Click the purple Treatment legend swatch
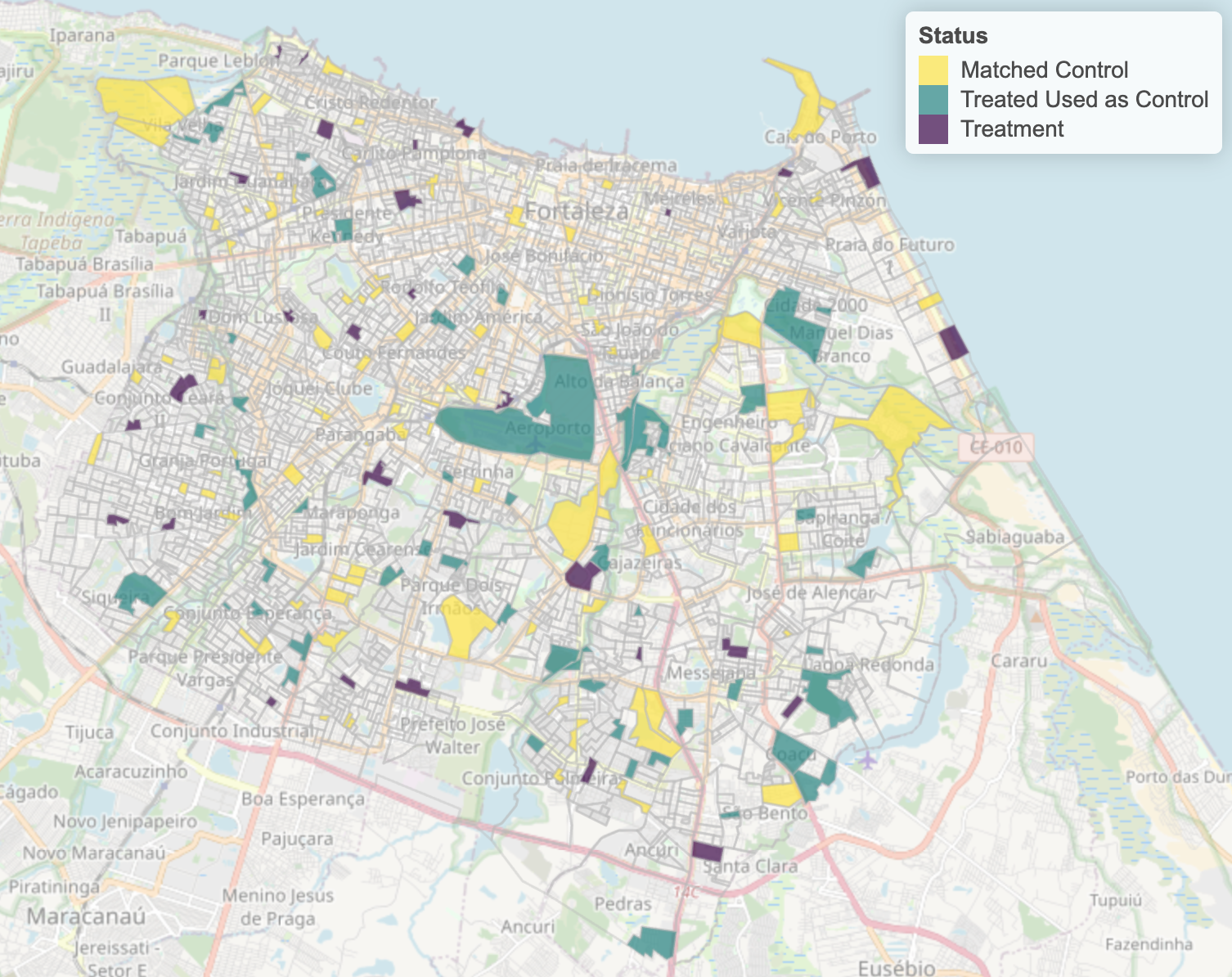Image resolution: width=1232 pixels, height=977 pixels. click(933, 129)
